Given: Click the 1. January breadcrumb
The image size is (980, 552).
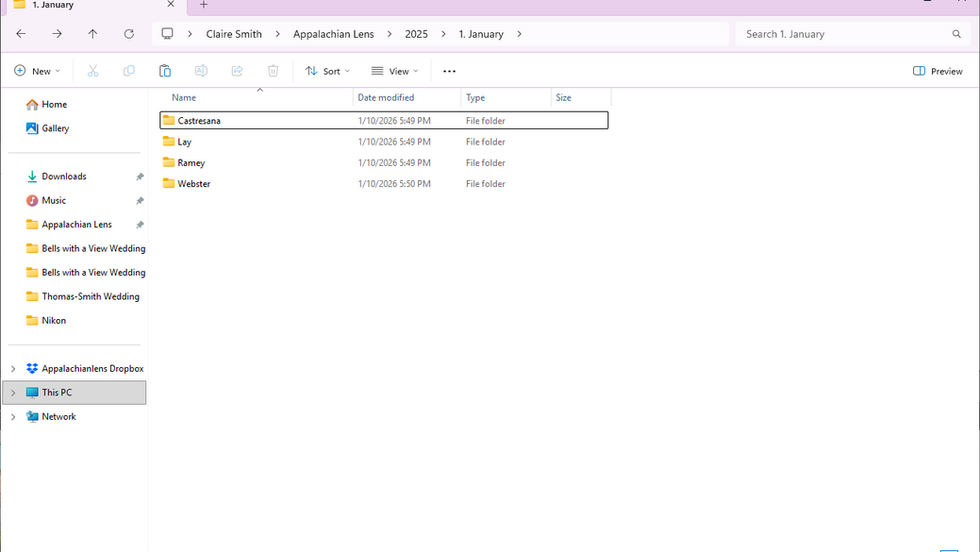Looking at the screenshot, I should (x=481, y=34).
